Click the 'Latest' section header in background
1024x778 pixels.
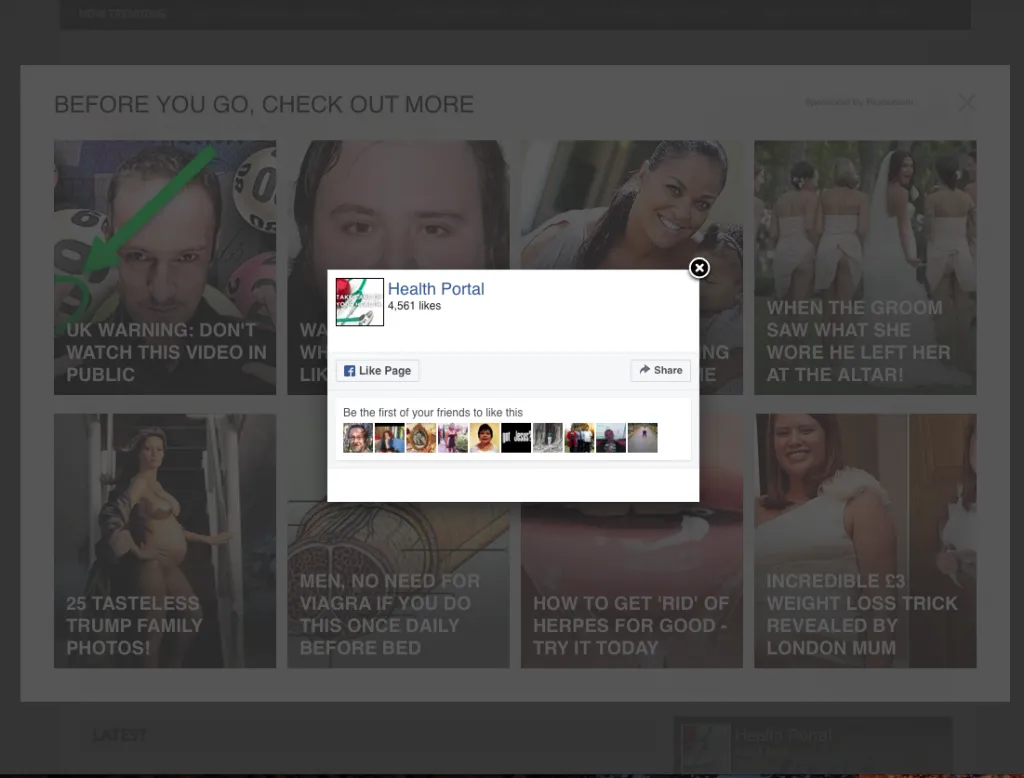click(x=120, y=735)
